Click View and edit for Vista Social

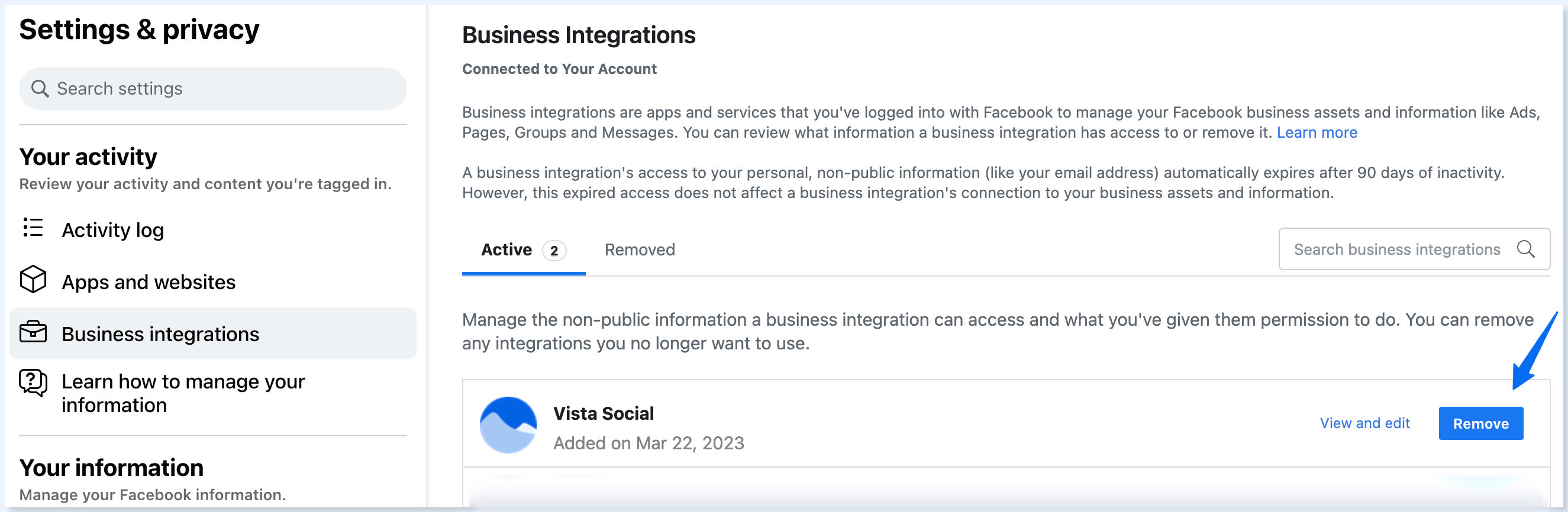click(1364, 423)
